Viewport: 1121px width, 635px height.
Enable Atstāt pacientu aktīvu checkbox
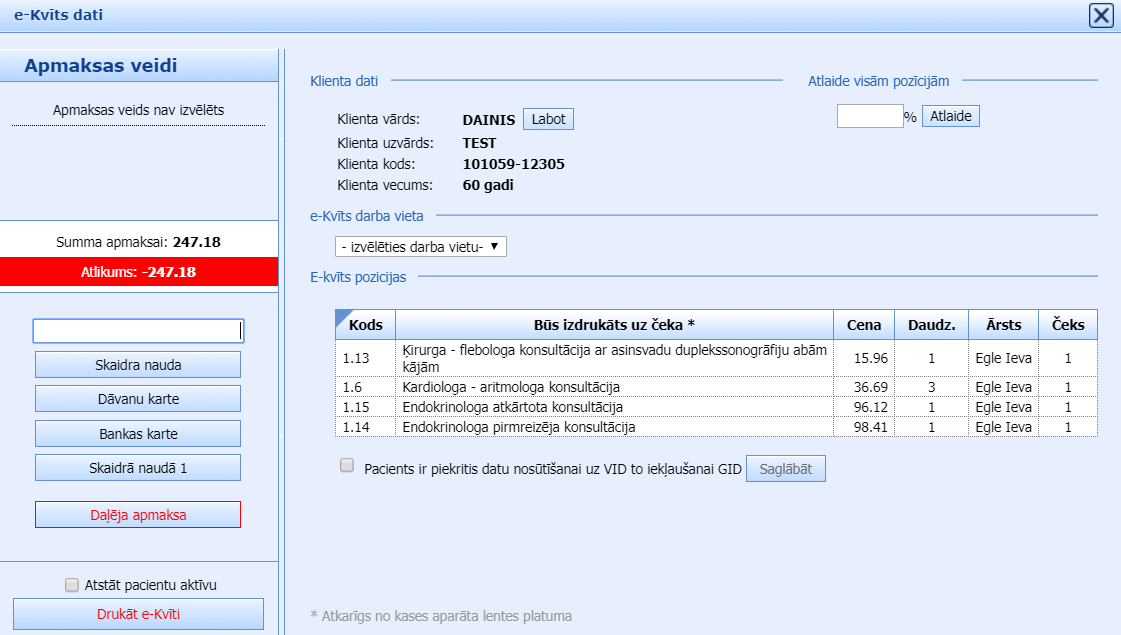71,585
